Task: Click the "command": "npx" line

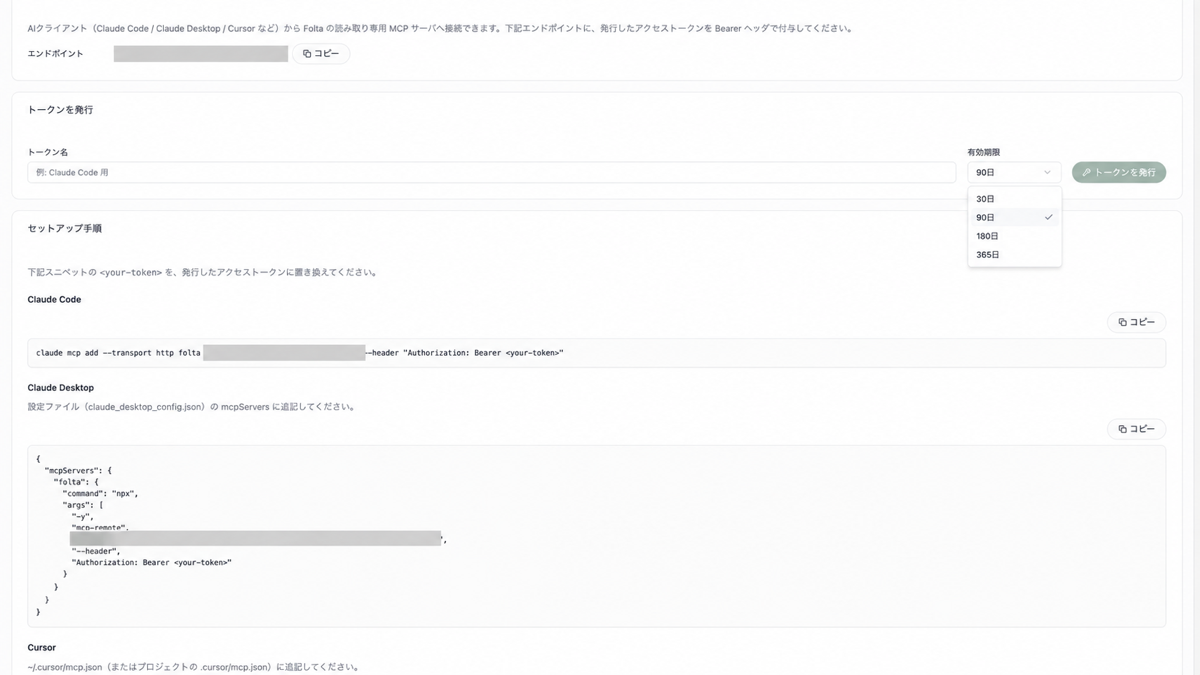Action: (x=100, y=493)
